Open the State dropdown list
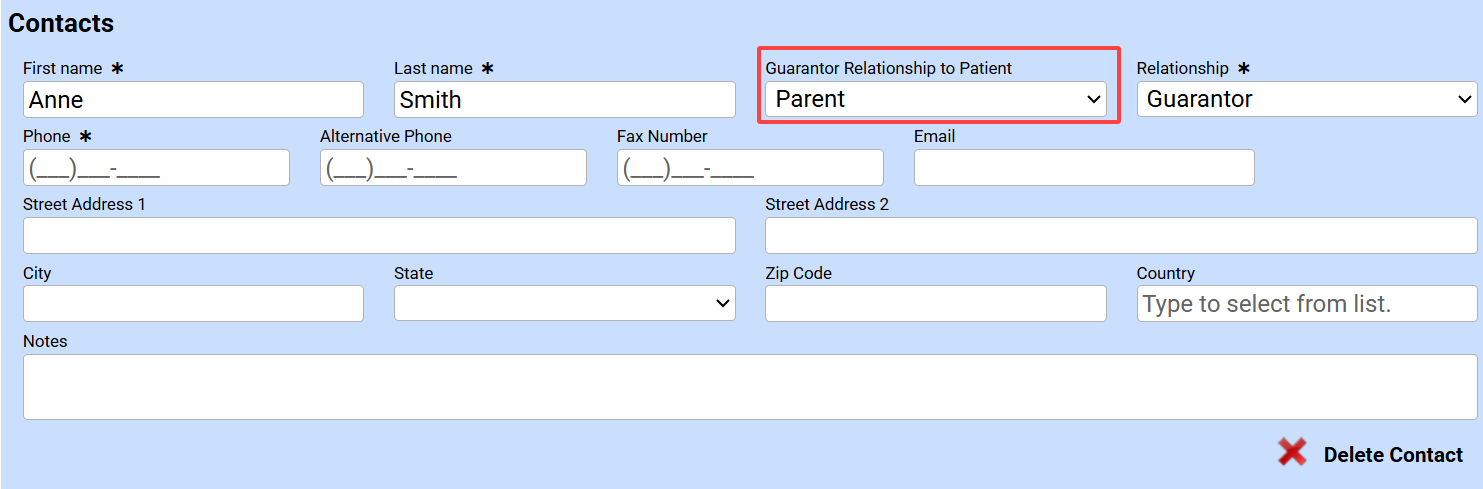Viewport: 1483px width, 489px height. tap(565, 303)
